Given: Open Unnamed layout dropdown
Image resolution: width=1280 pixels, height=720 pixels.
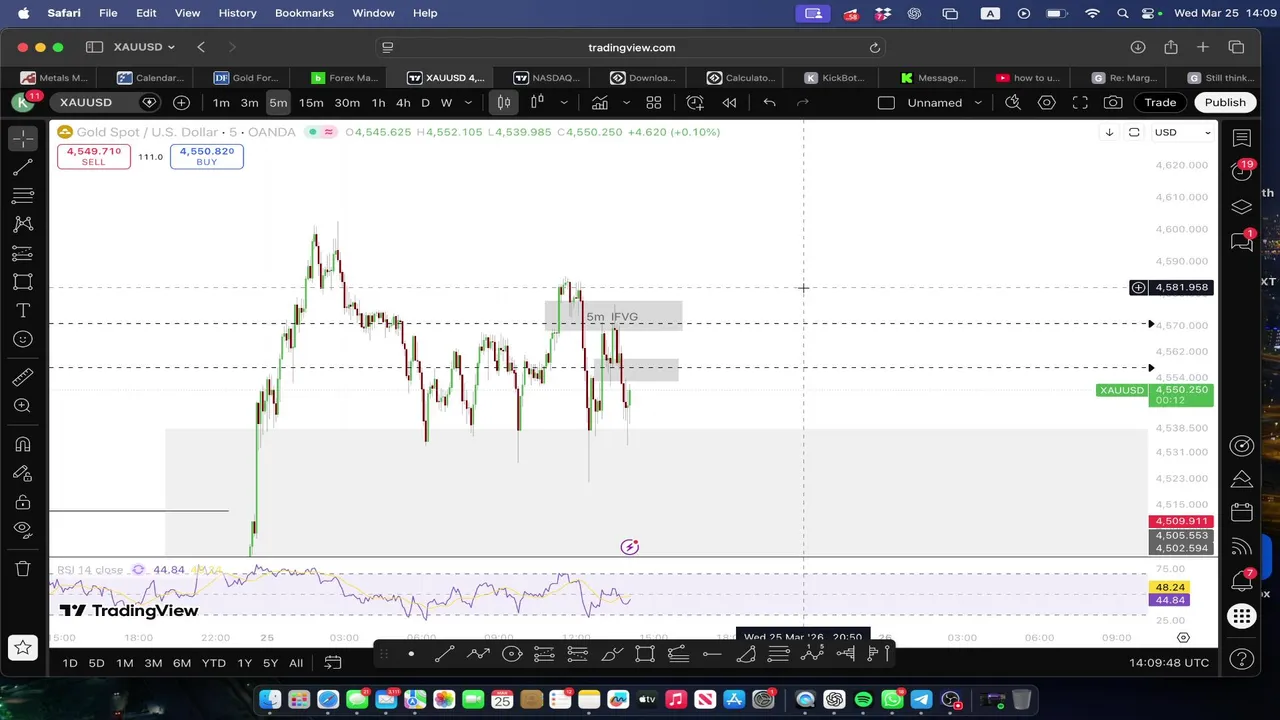Looking at the screenshot, I should point(945,102).
